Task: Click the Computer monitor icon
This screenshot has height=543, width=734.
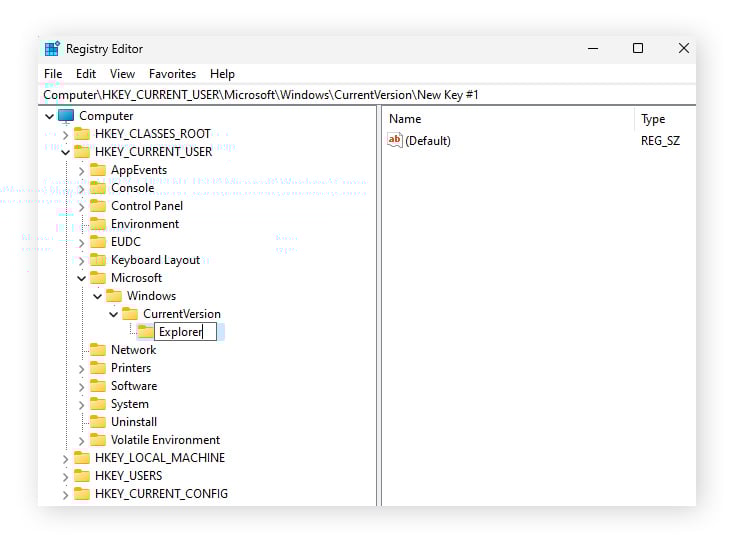Action: (66, 116)
